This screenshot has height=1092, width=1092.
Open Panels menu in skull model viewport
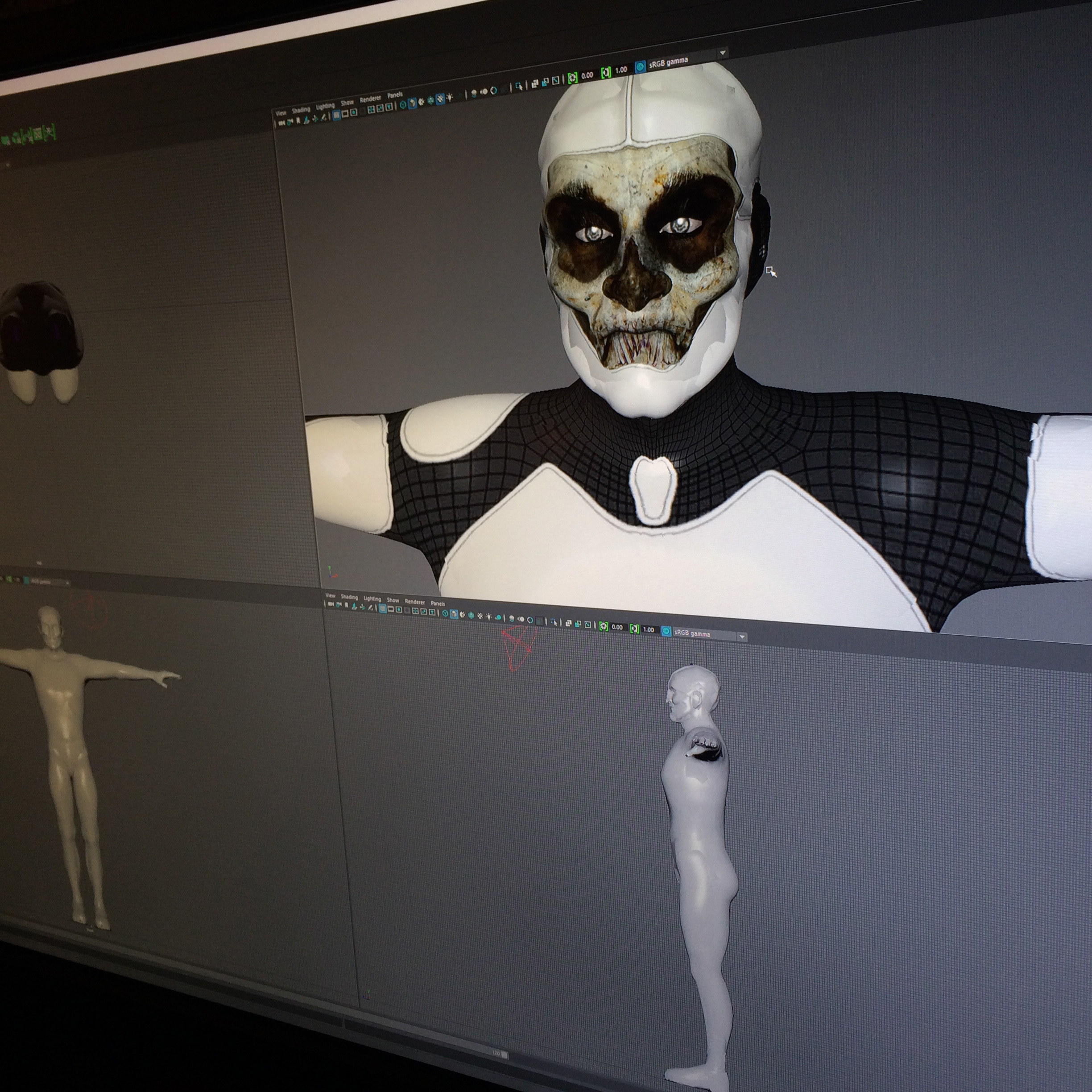coord(395,95)
